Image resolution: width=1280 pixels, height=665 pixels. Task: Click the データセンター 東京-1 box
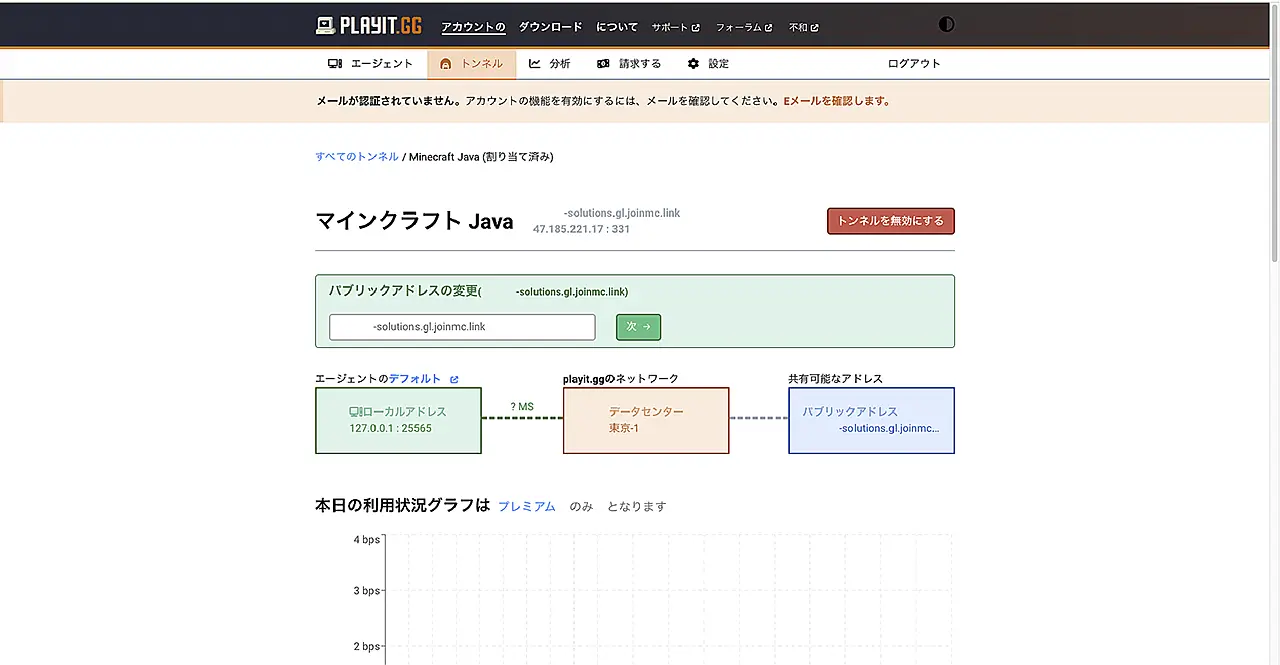[646, 420]
